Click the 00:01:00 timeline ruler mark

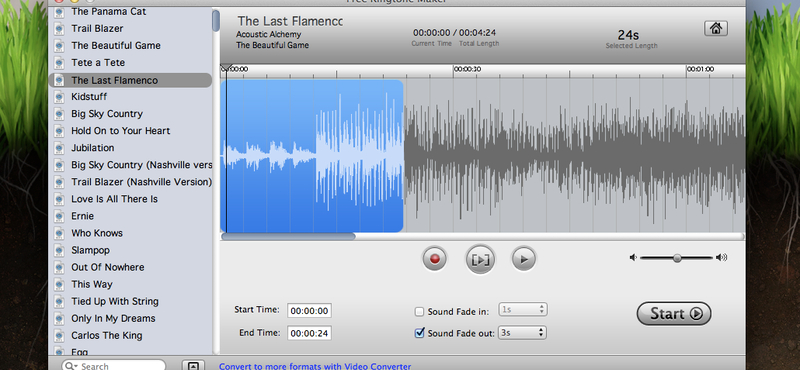(x=701, y=69)
